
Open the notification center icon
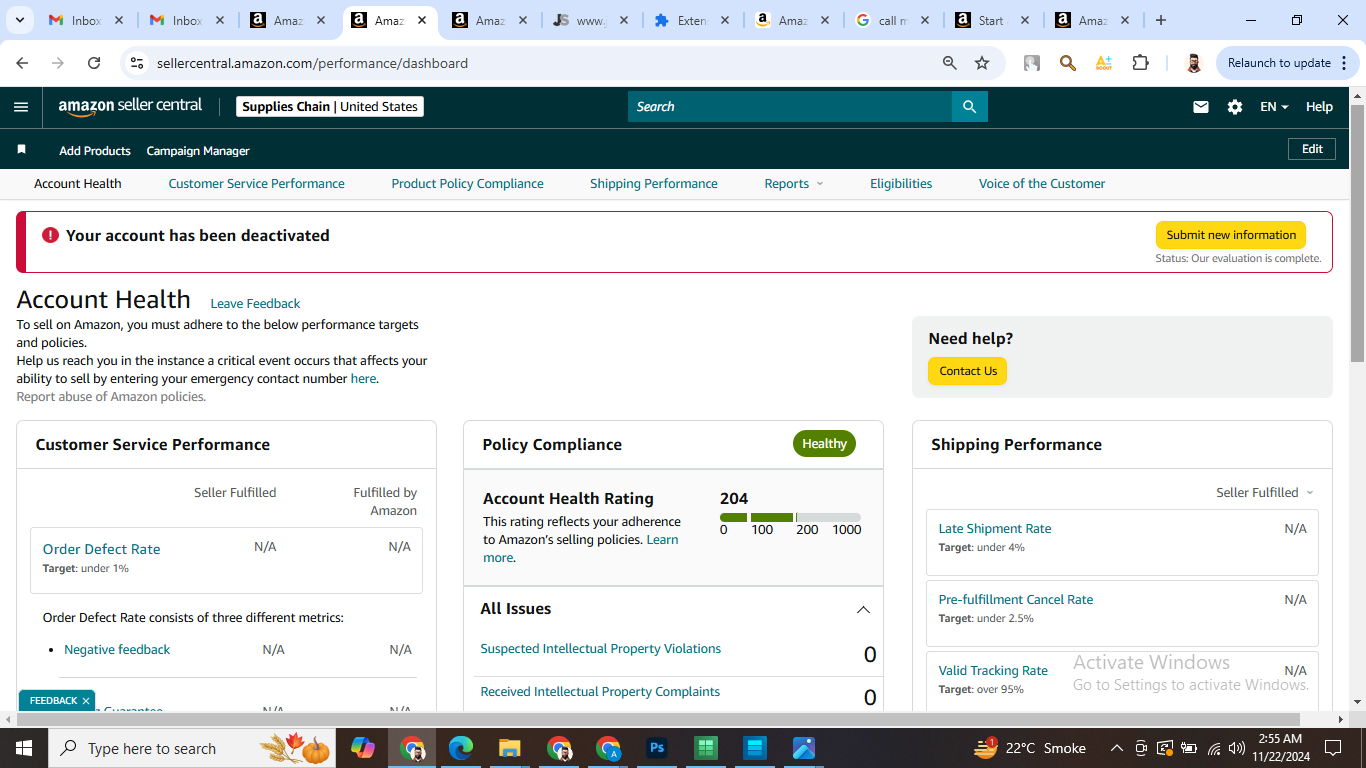pos(1332,748)
